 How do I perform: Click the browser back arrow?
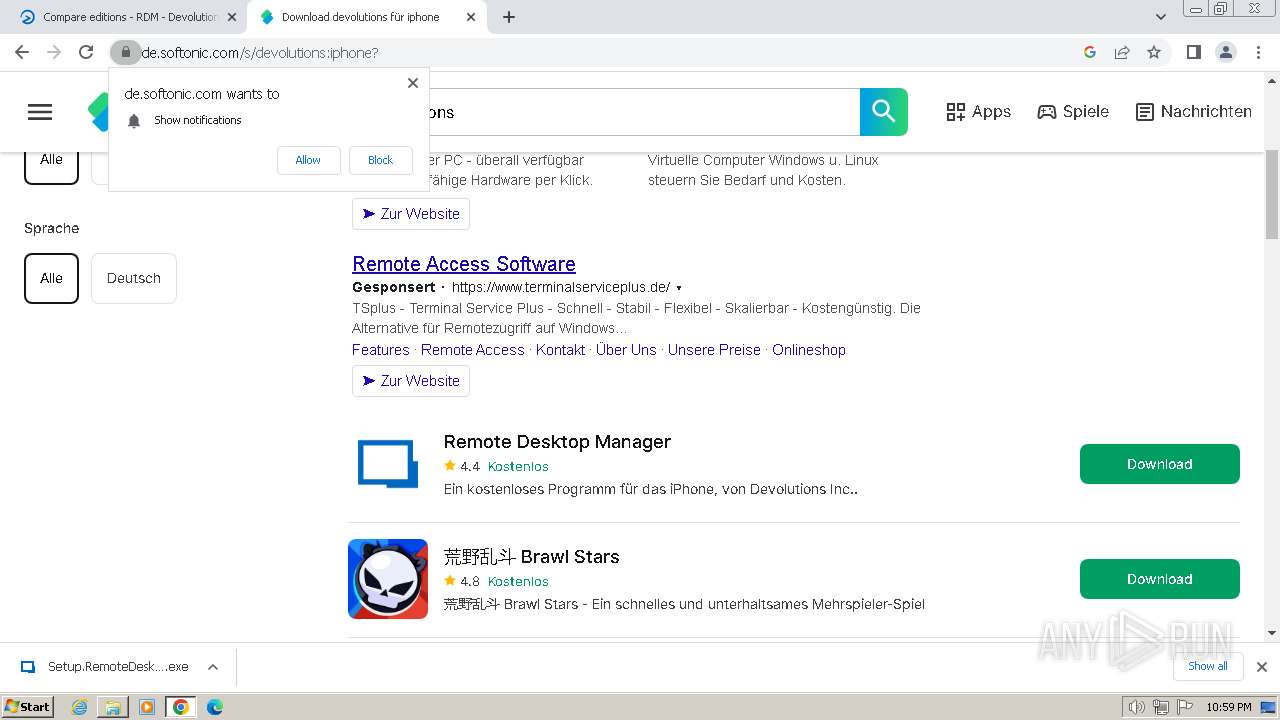tap(22, 52)
